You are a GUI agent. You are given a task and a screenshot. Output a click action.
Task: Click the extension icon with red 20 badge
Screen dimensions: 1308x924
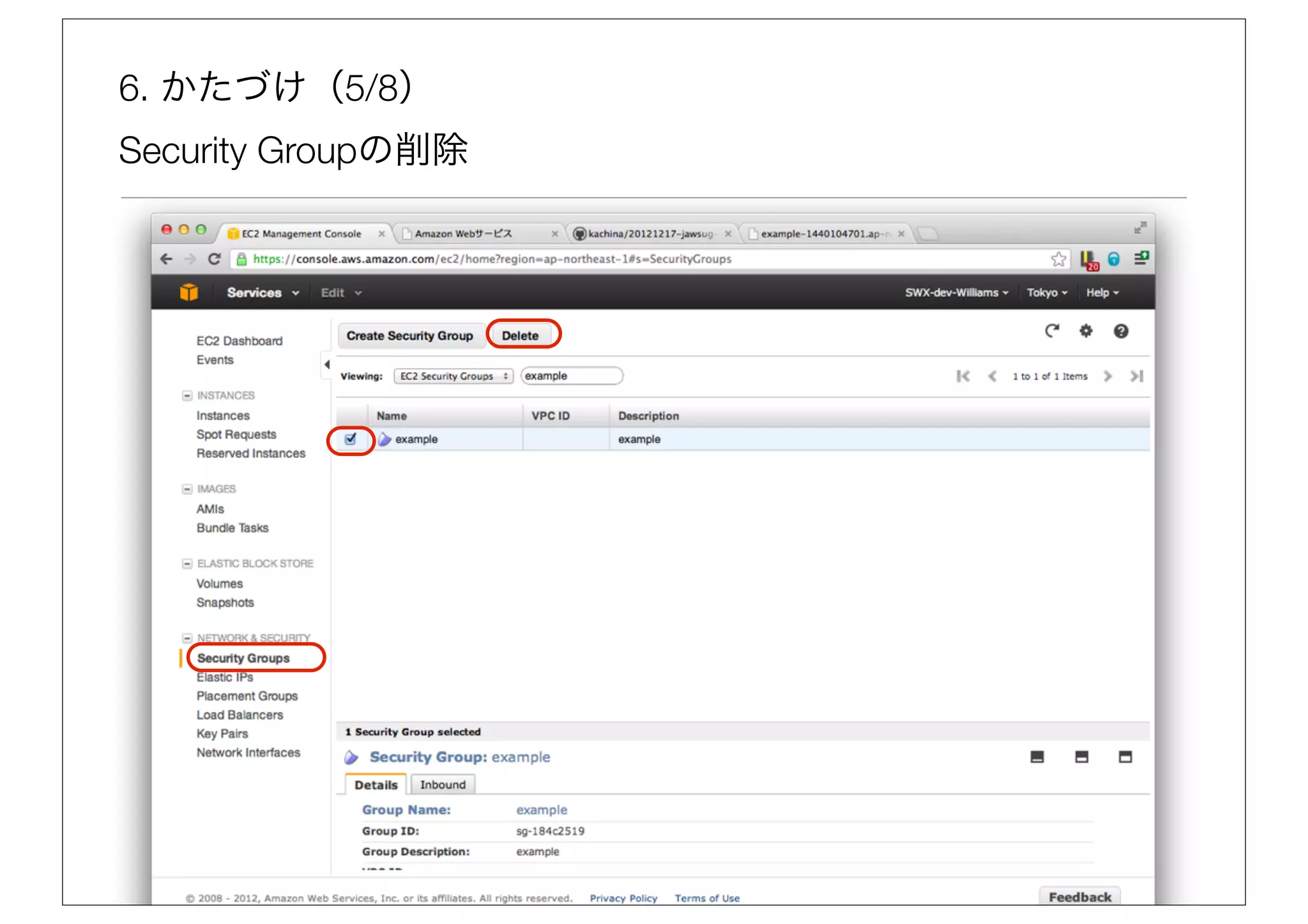tap(1089, 260)
